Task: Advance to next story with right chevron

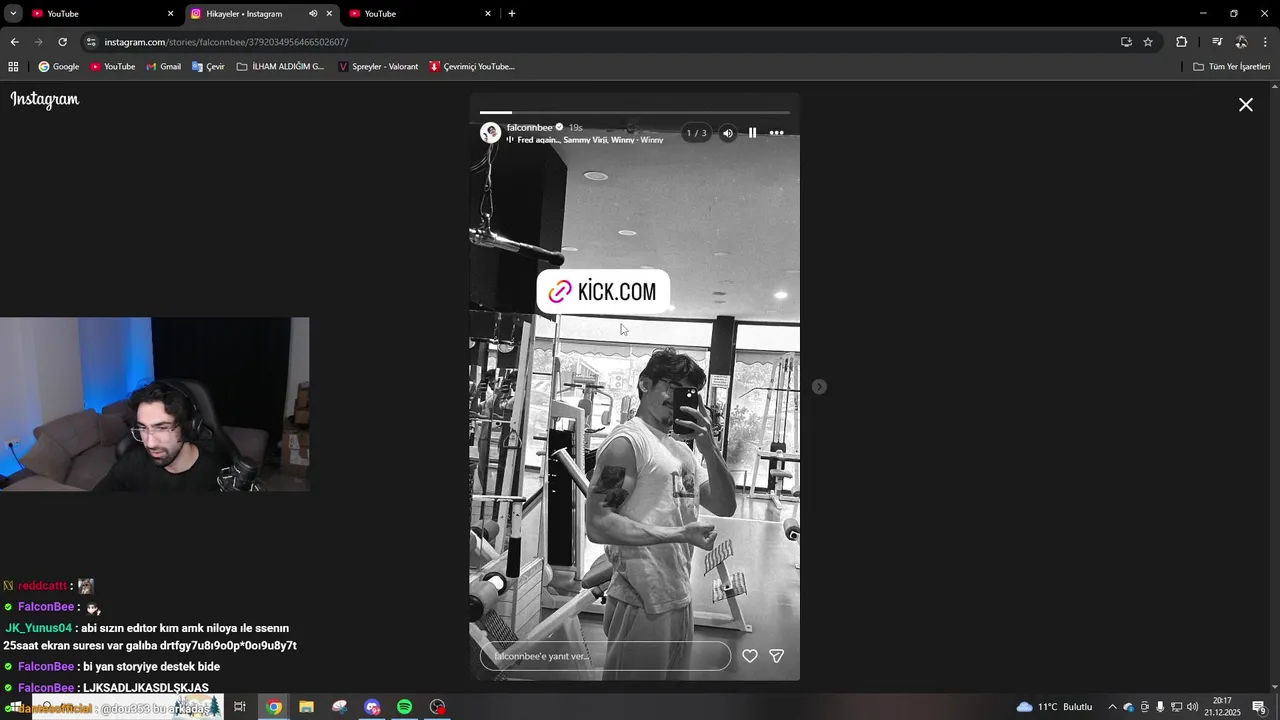Action: [x=819, y=387]
